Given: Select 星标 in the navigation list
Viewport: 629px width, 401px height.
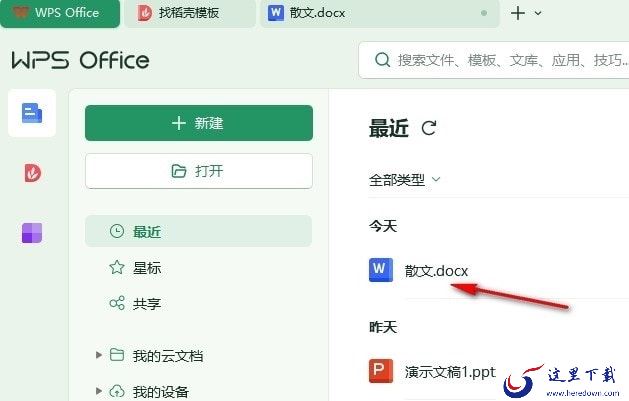Looking at the screenshot, I should [x=147, y=268].
